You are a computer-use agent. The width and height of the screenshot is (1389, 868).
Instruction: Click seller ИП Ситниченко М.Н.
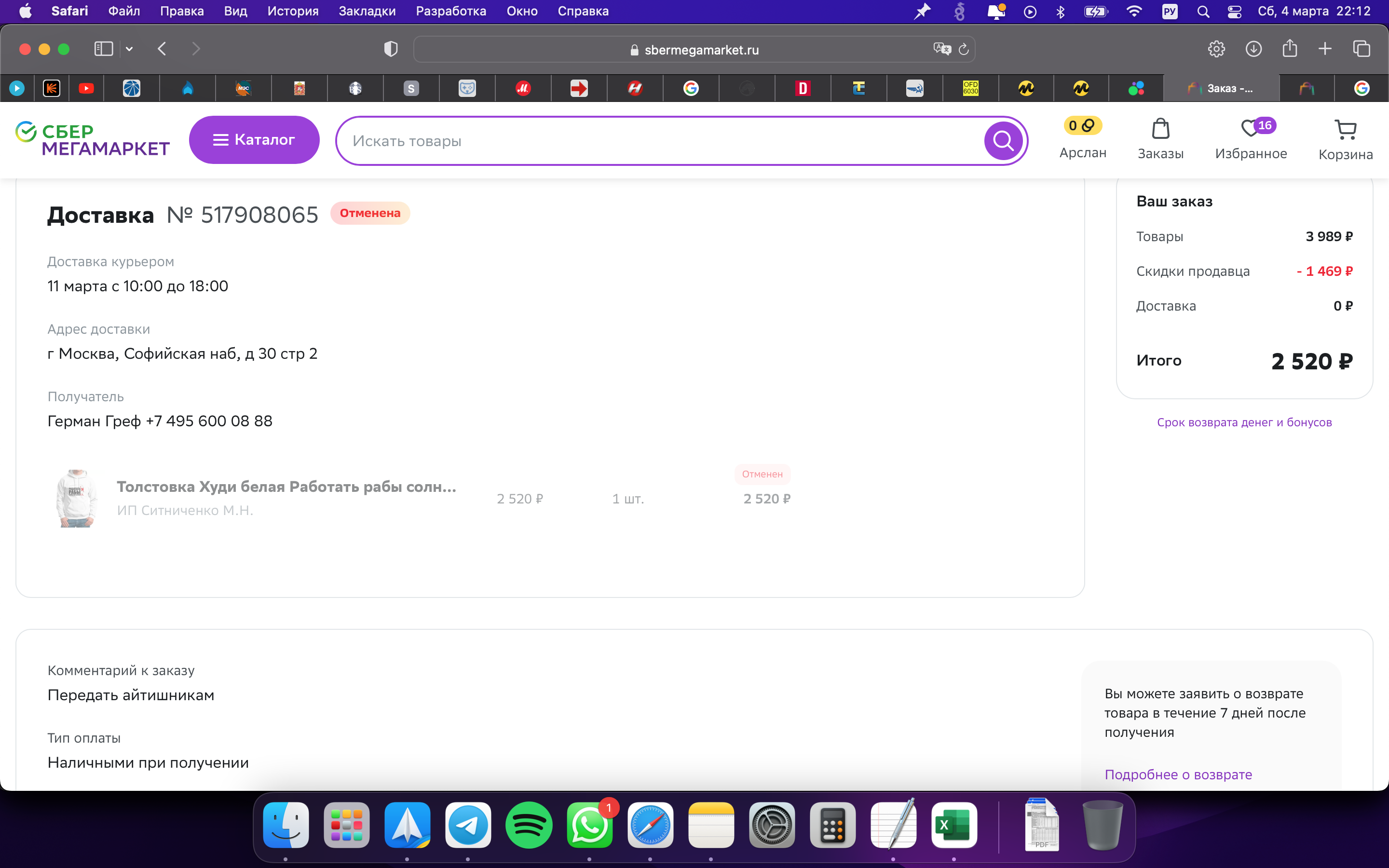185,510
